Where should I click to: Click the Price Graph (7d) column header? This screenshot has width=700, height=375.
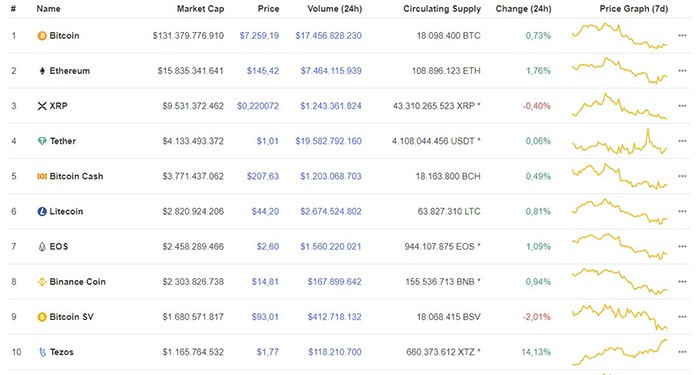[633, 8]
